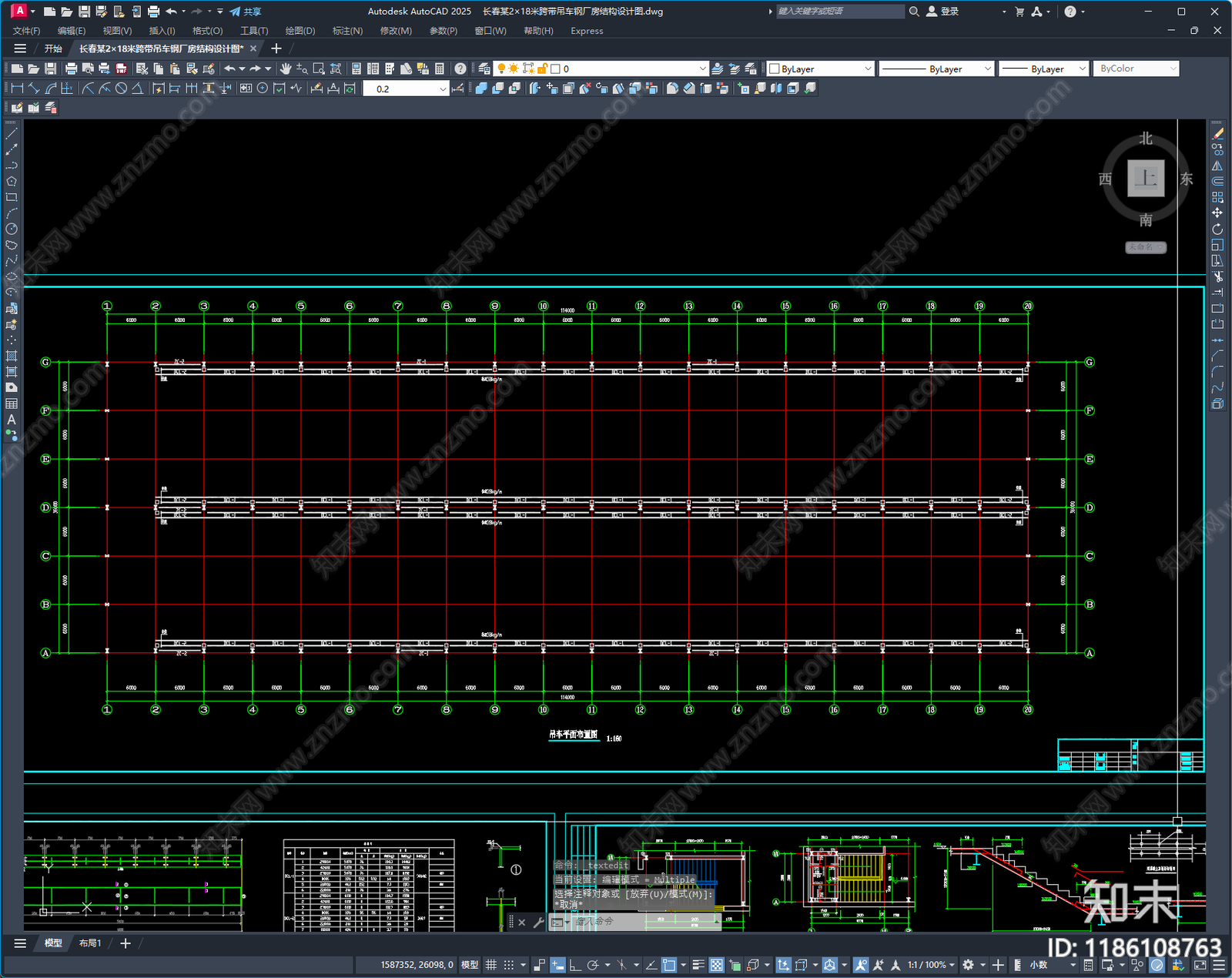The height and width of the screenshot is (978, 1232).
Task: Toggle transparency display in status bar
Action: tap(716, 965)
